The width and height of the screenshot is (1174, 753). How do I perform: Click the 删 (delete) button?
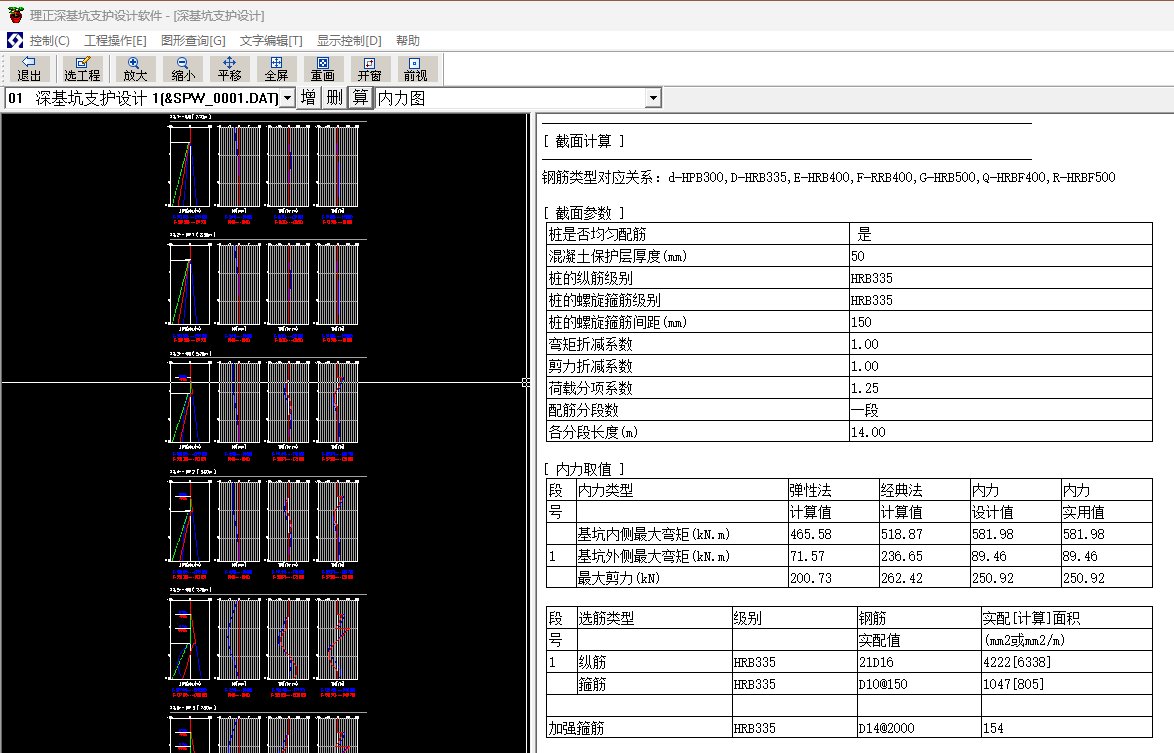click(334, 98)
